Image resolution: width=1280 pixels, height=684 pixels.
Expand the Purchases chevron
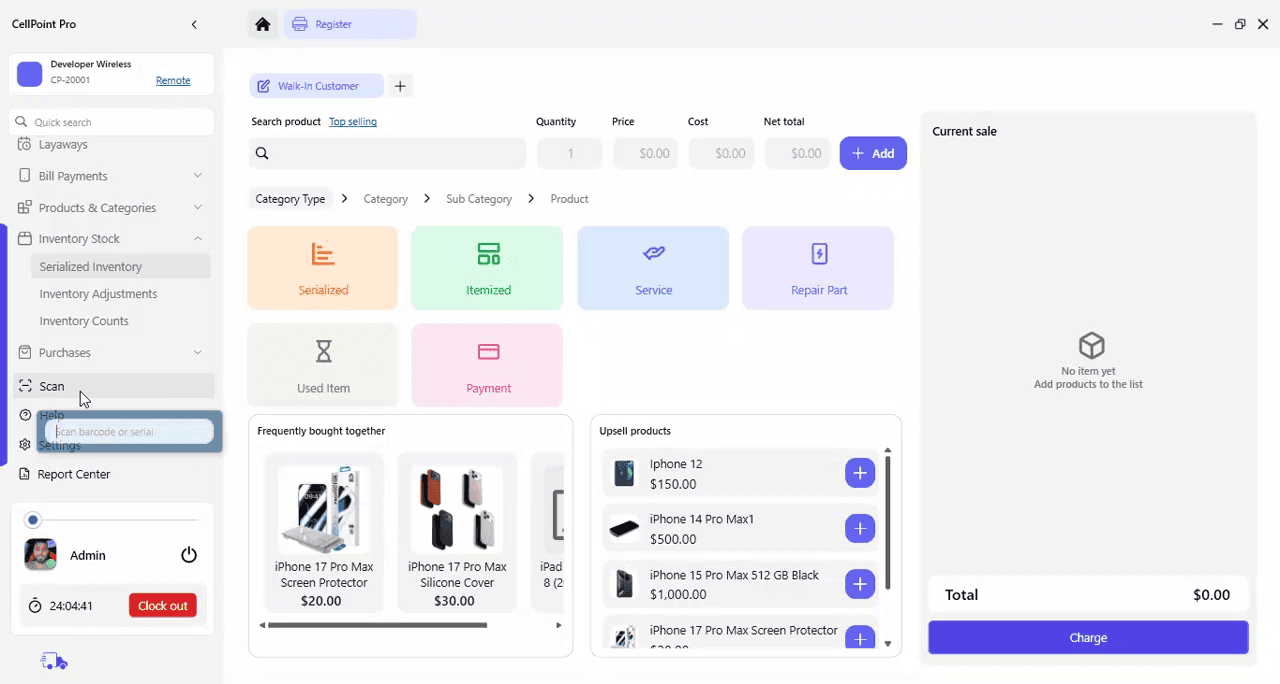(x=198, y=353)
